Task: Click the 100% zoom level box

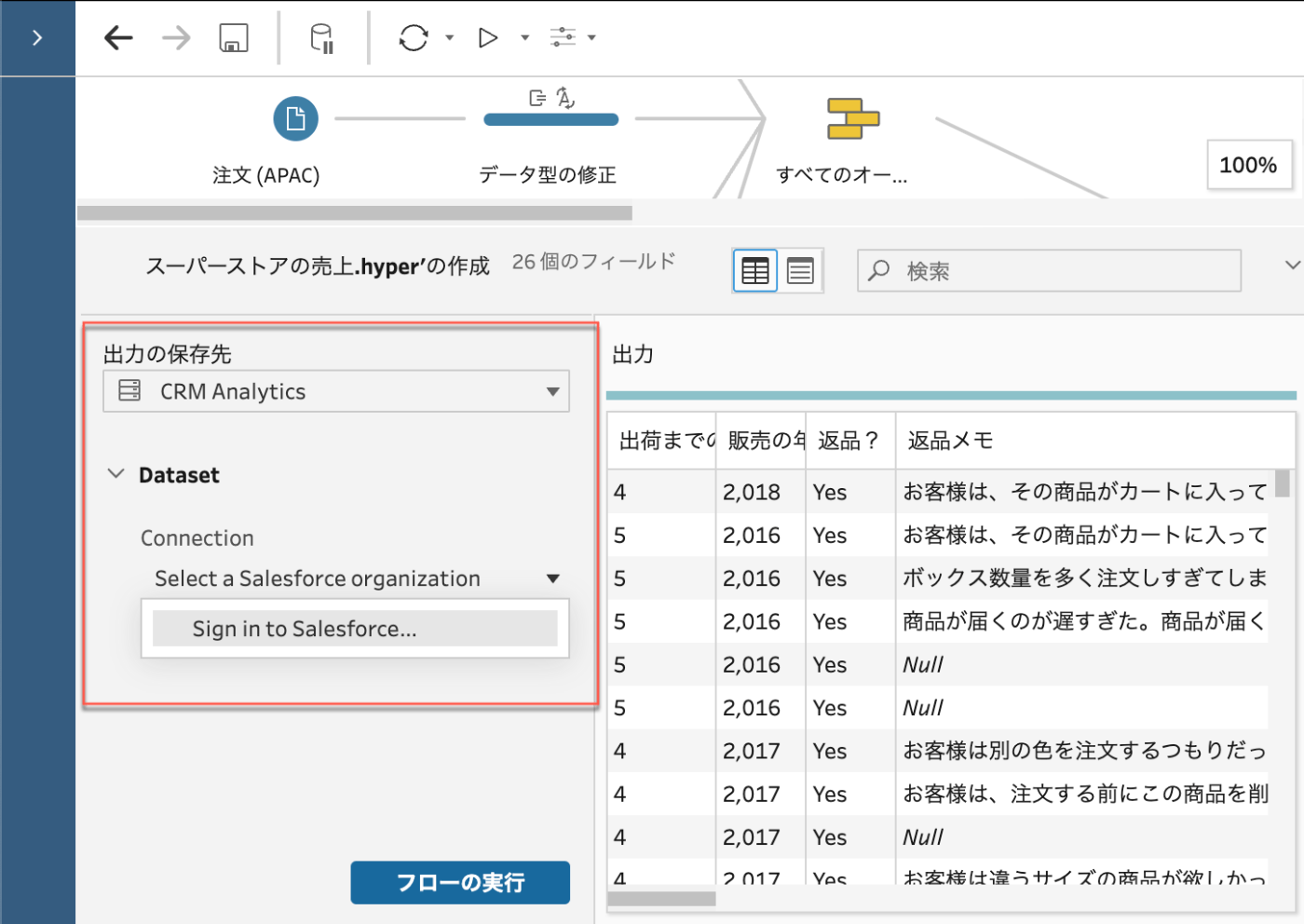Action: click(1248, 165)
